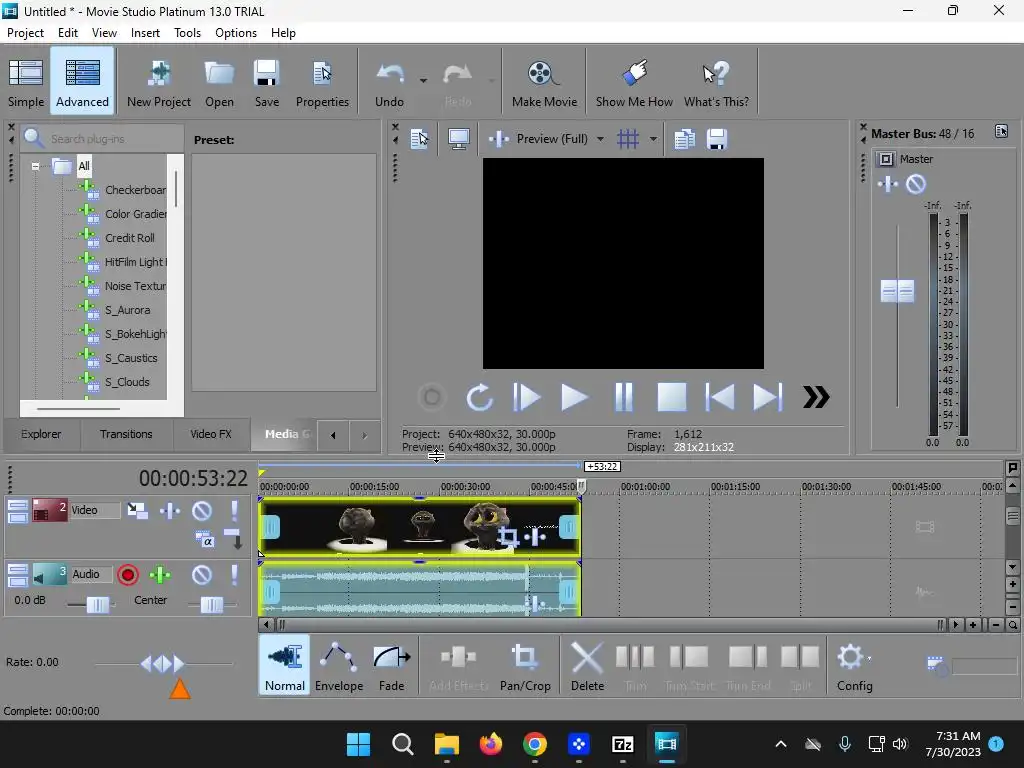Screen dimensions: 1024x768
Task: Collapse the All plug-ins folder
Action: coord(35,166)
